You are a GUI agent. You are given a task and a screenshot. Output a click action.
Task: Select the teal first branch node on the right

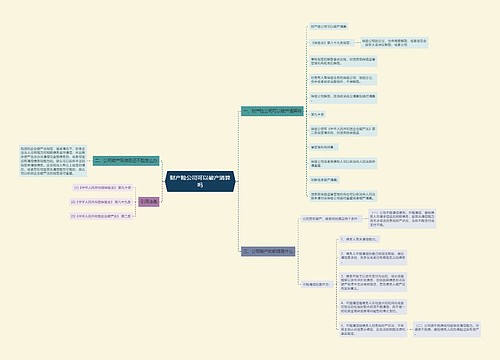click(272, 111)
